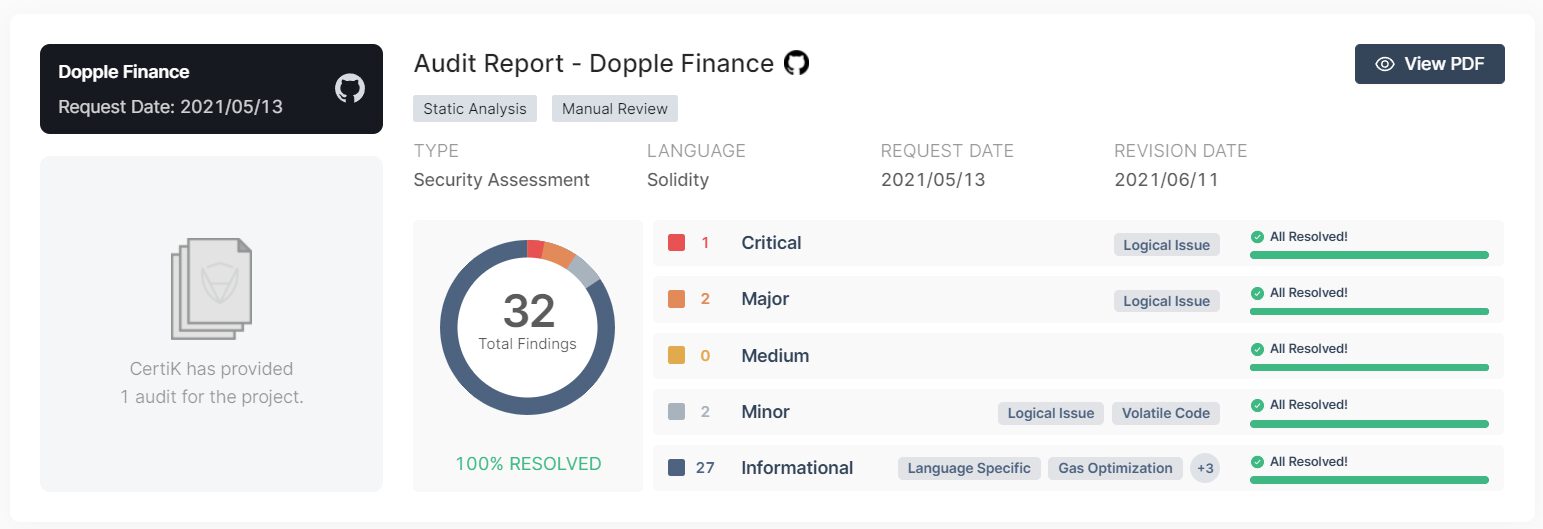Click the View PDF button
This screenshot has height=529, width=1543.
[1430, 64]
